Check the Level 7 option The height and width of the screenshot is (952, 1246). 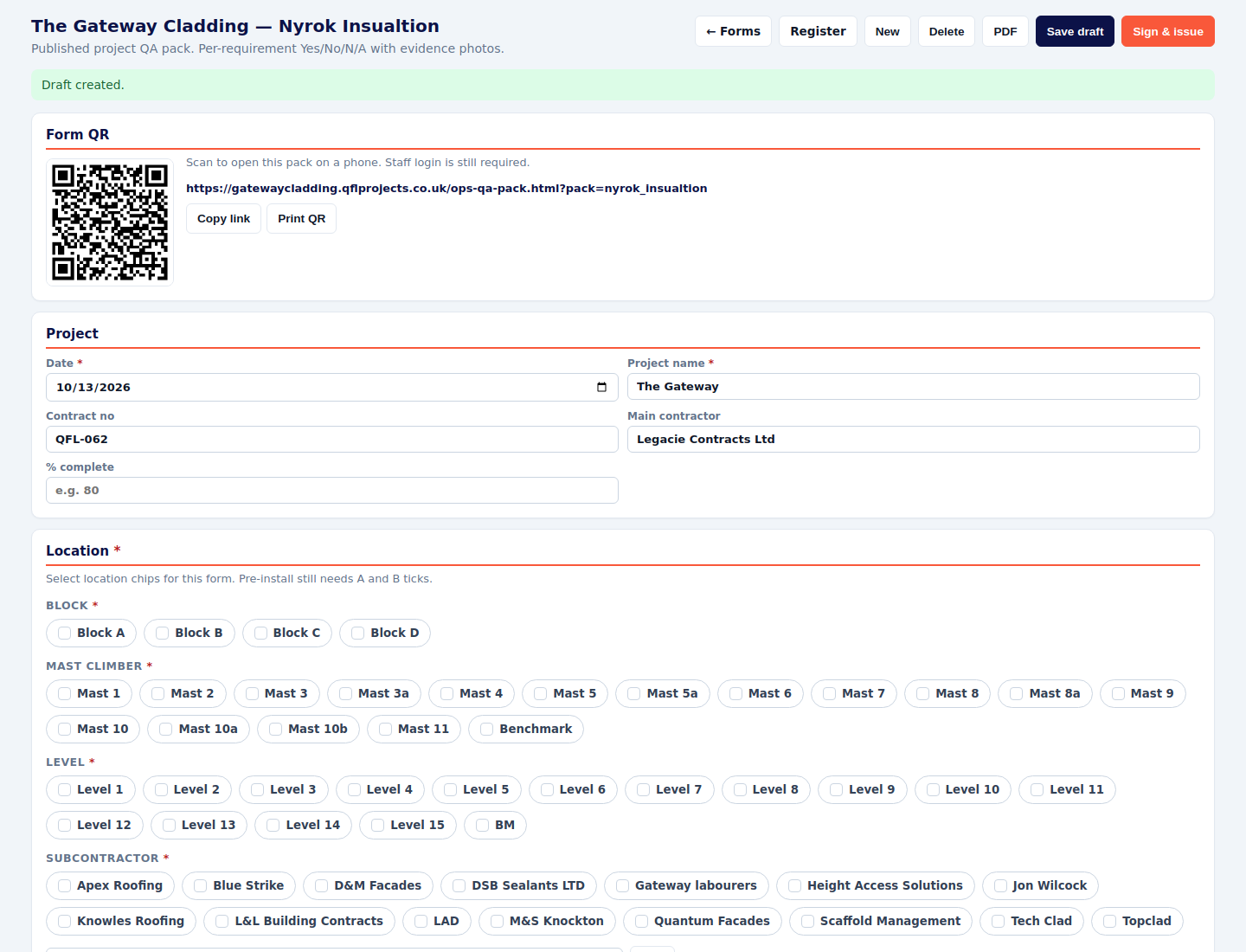pyautogui.click(x=669, y=789)
